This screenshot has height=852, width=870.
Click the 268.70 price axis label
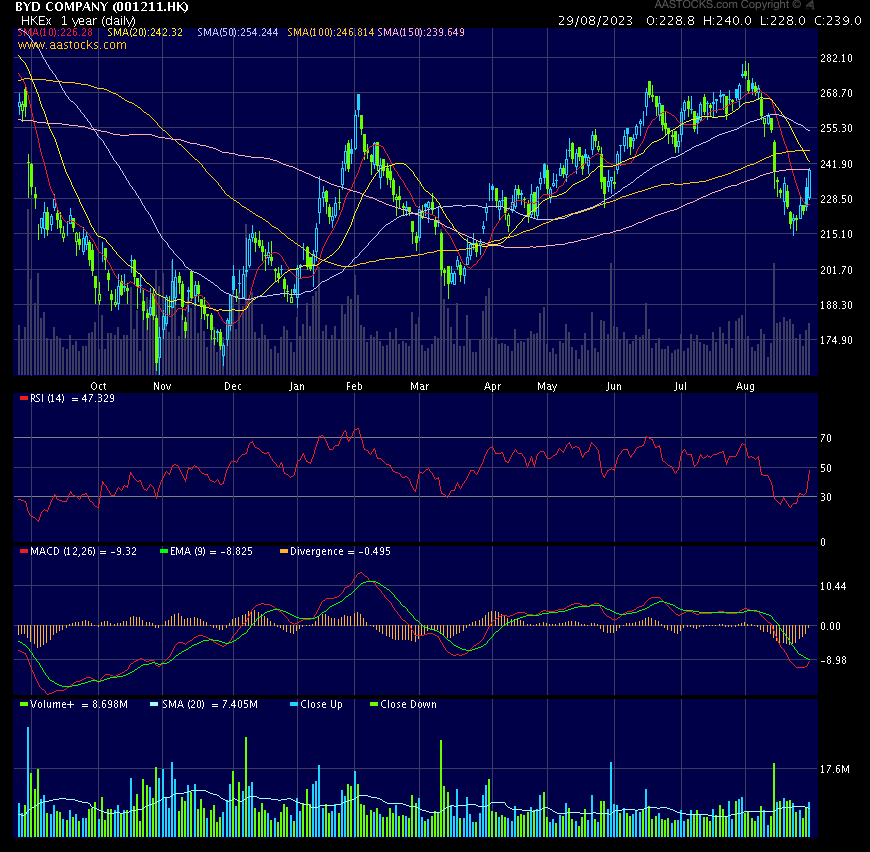[x=836, y=93]
